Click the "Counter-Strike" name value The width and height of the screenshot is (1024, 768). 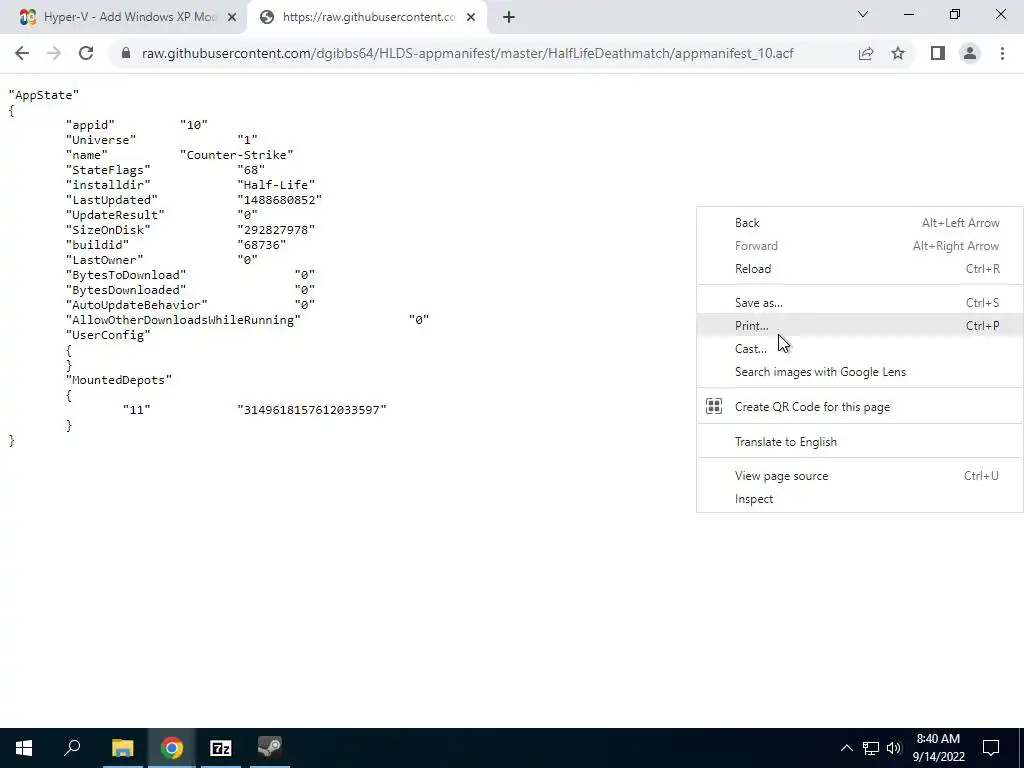click(x=236, y=155)
